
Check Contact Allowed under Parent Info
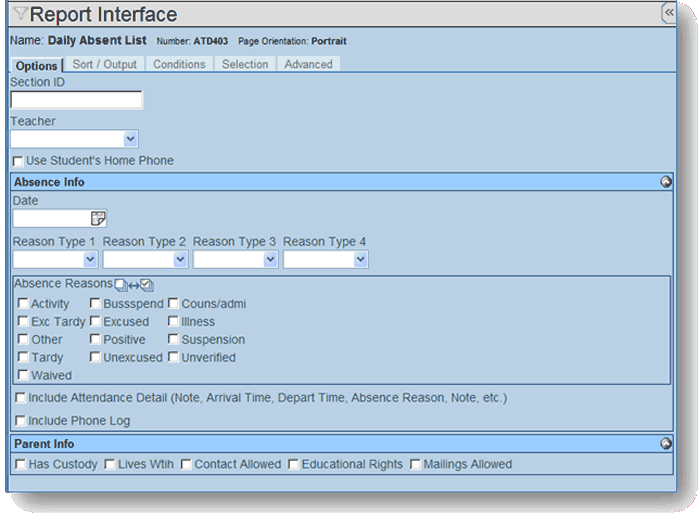[x=186, y=465]
